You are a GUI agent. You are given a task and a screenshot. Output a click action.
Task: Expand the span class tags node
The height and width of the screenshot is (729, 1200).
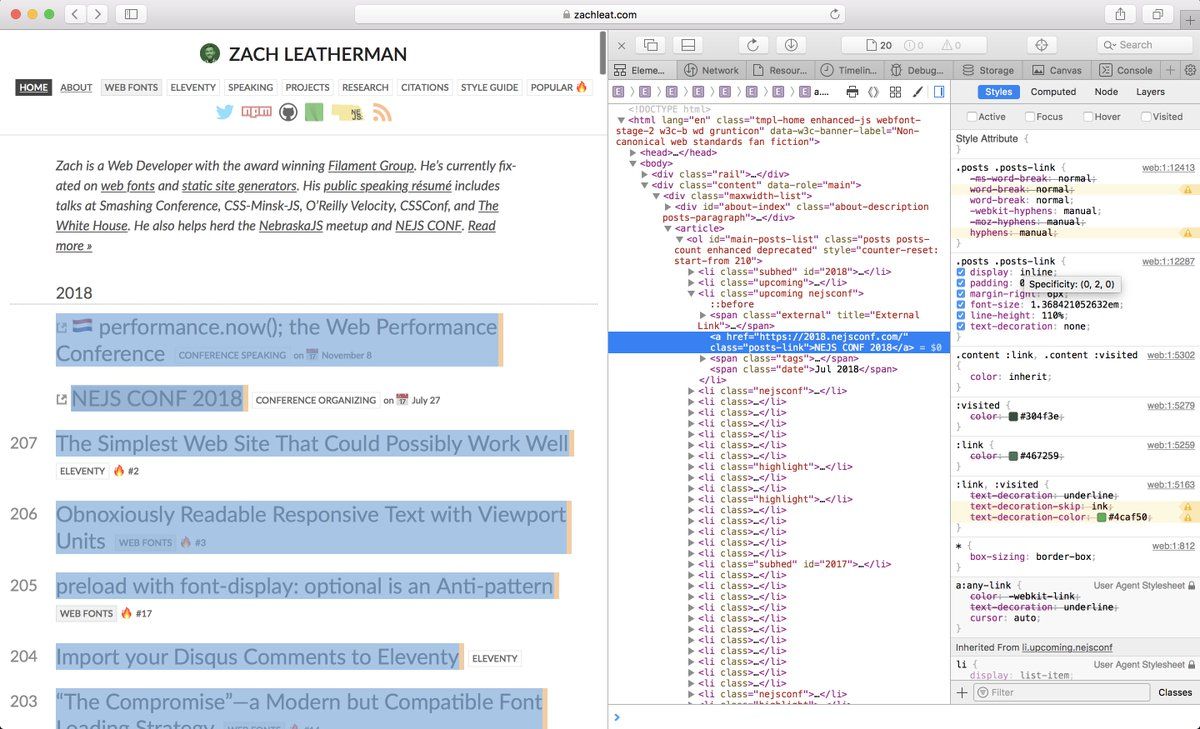click(703, 358)
